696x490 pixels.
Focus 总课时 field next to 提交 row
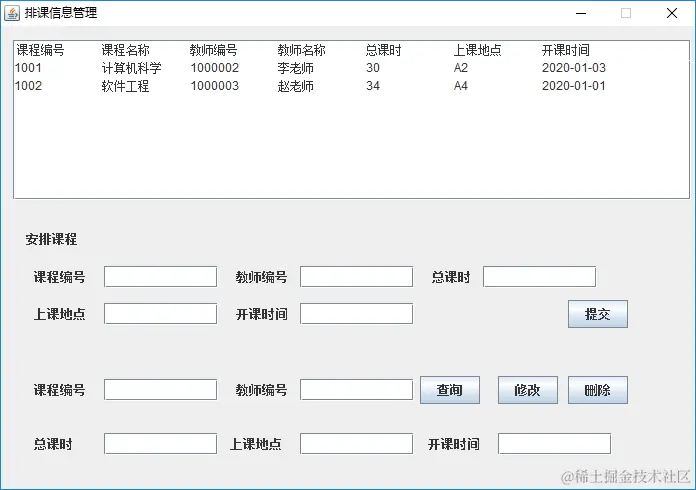[x=539, y=277]
